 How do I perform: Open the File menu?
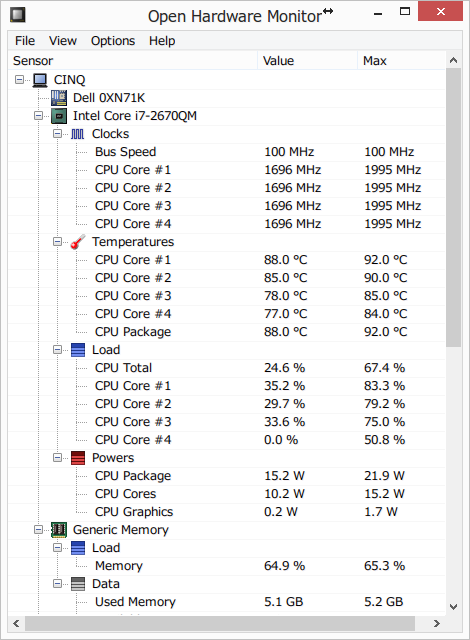click(x=25, y=41)
